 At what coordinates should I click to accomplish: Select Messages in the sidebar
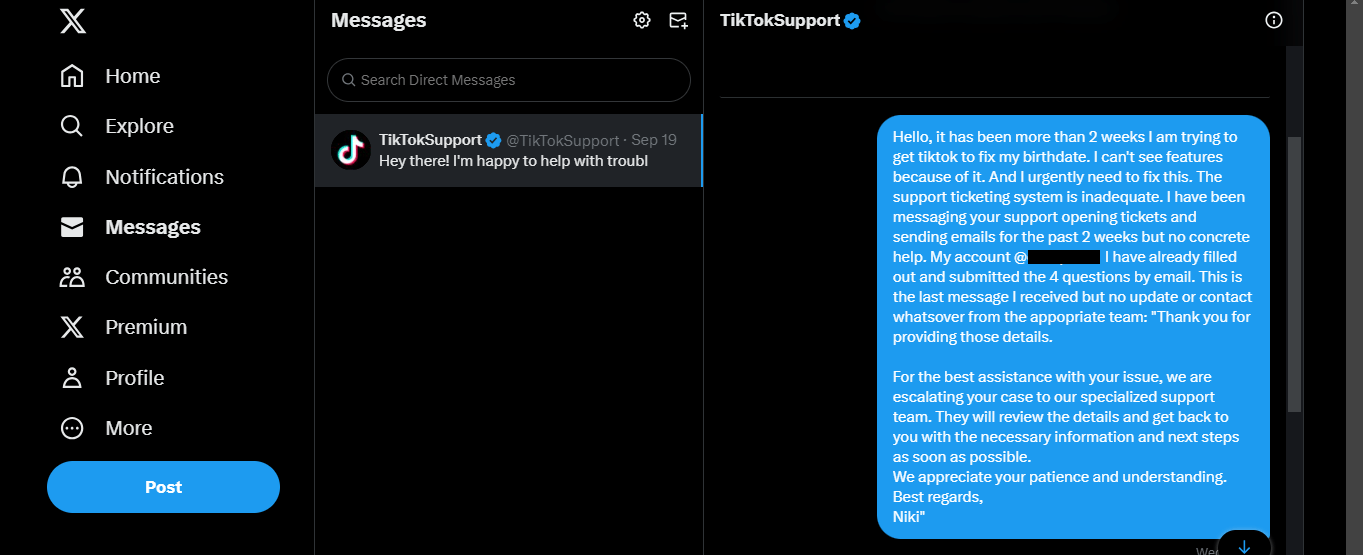[x=152, y=227]
